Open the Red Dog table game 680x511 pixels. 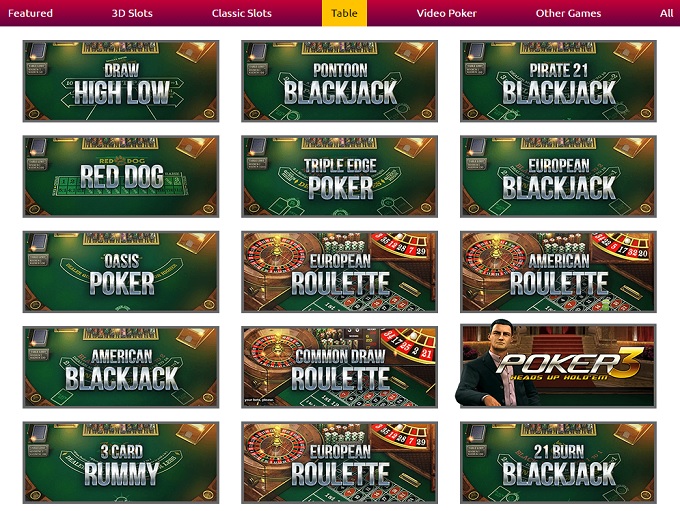pos(121,177)
